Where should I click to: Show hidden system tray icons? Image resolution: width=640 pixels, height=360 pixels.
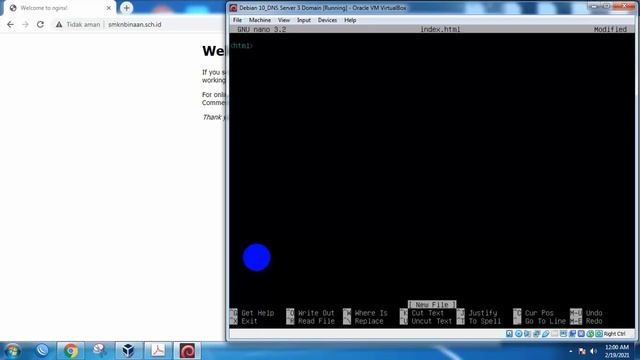pos(571,351)
